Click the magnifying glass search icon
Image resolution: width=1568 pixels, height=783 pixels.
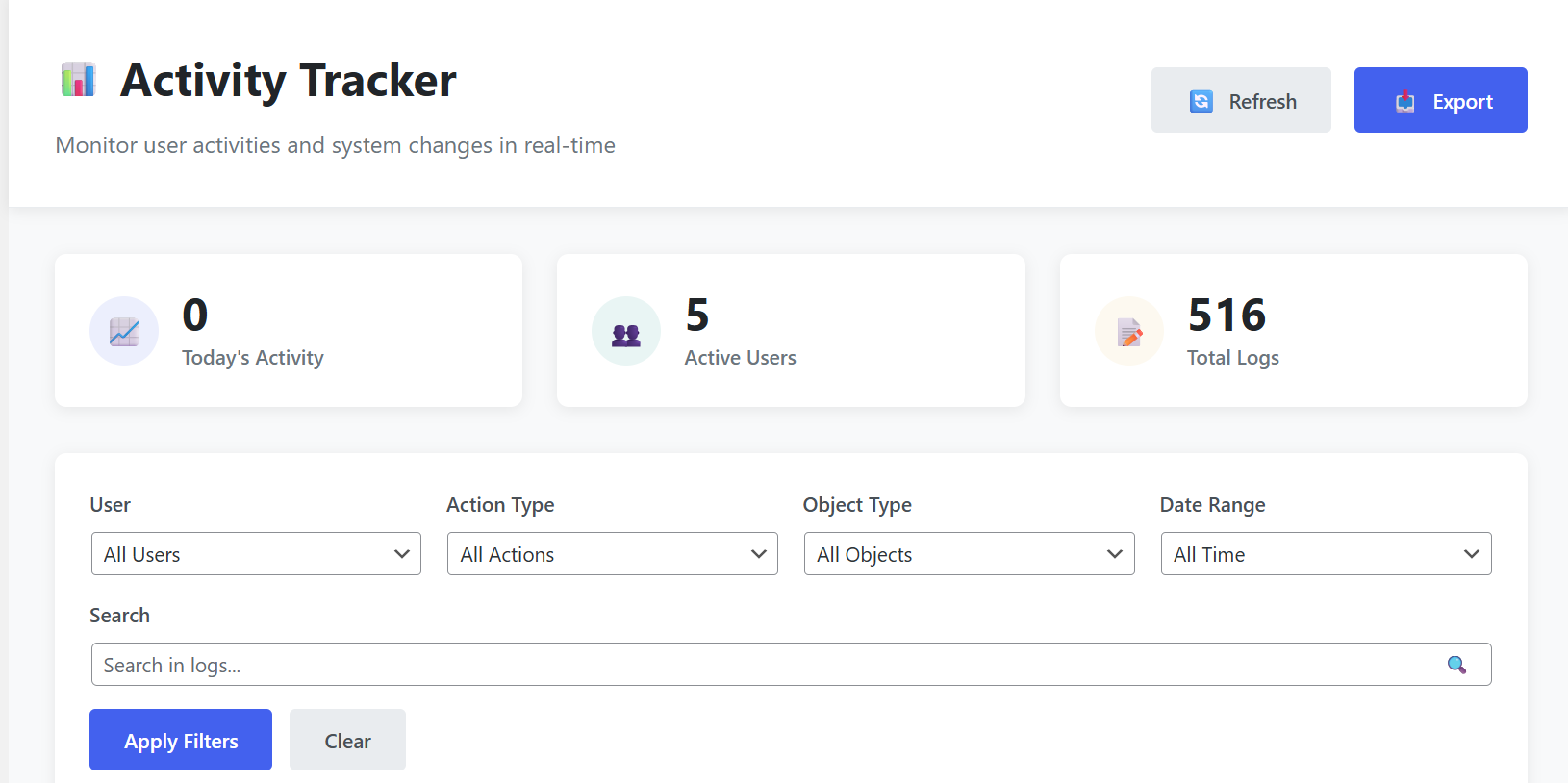(1455, 664)
